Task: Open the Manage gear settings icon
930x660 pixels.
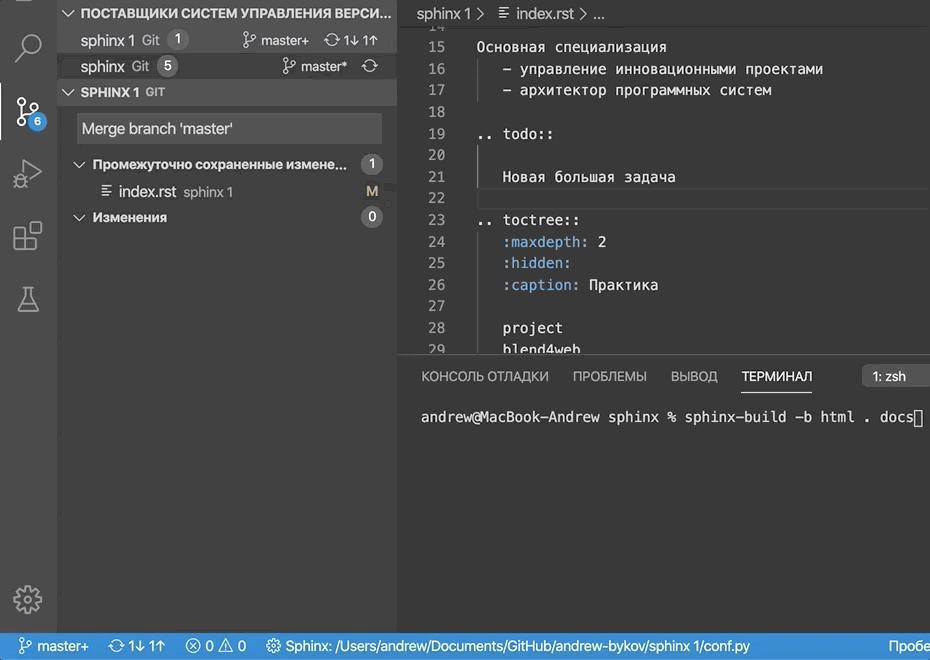Action: pyautogui.click(x=28, y=598)
